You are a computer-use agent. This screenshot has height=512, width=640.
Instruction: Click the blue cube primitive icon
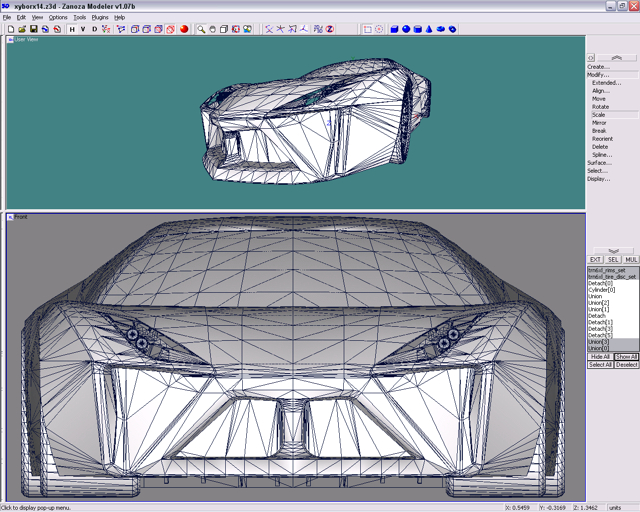(394, 29)
